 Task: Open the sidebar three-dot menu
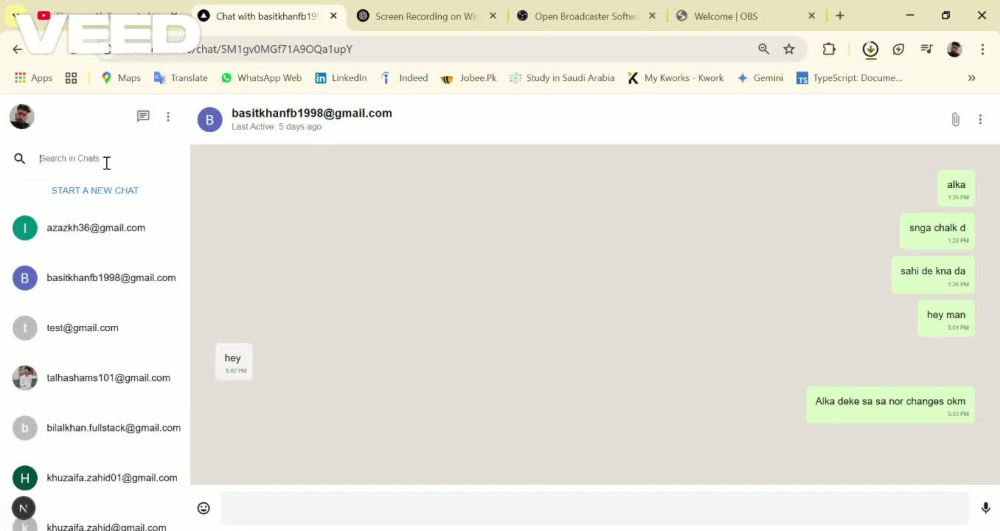168,117
